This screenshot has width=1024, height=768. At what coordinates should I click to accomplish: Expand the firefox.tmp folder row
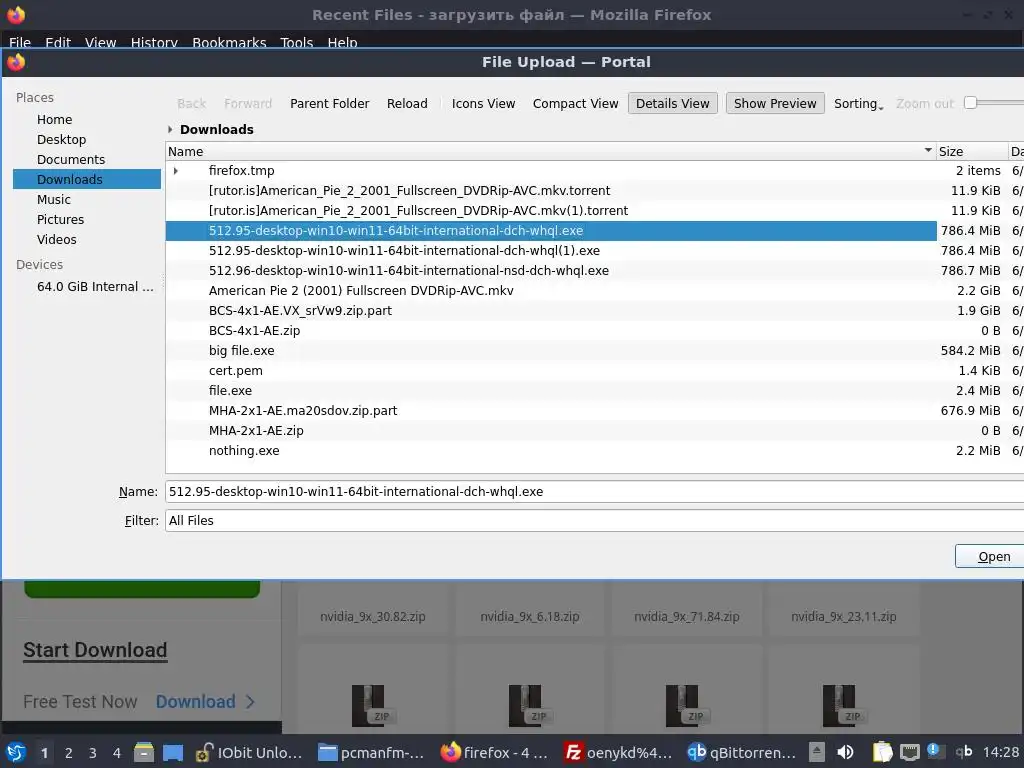coord(176,170)
